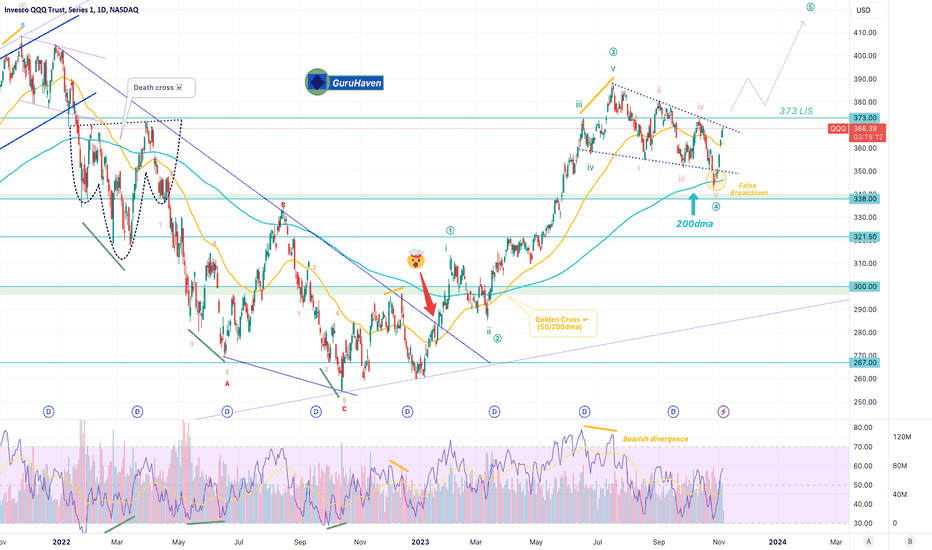Image resolution: width=932 pixels, height=550 pixels.
Task: Click the exploding-head emoji on chart
Action: pyautogui.click(x=415, y=259)
